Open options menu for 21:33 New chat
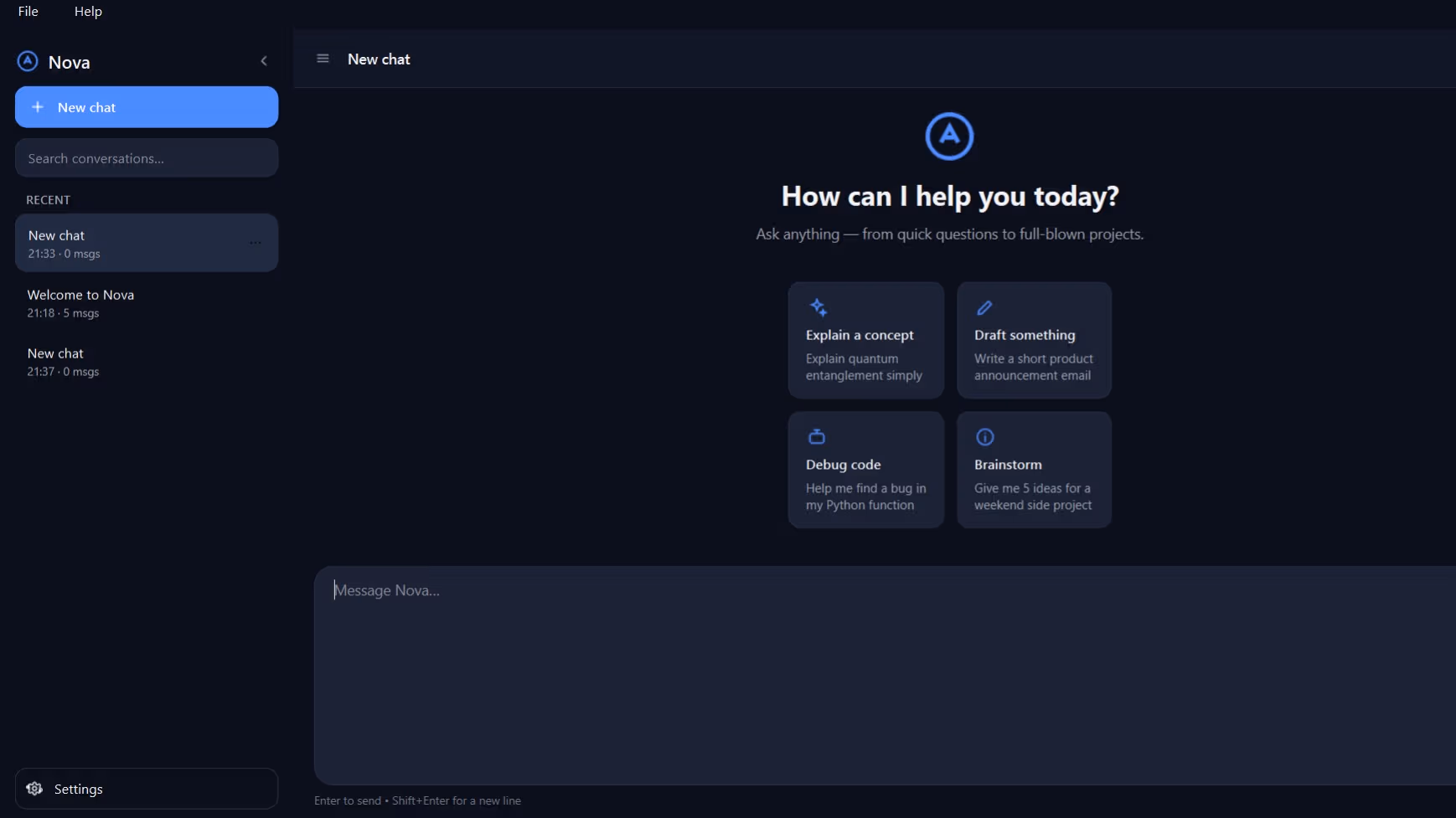 (x=256, y=243)
